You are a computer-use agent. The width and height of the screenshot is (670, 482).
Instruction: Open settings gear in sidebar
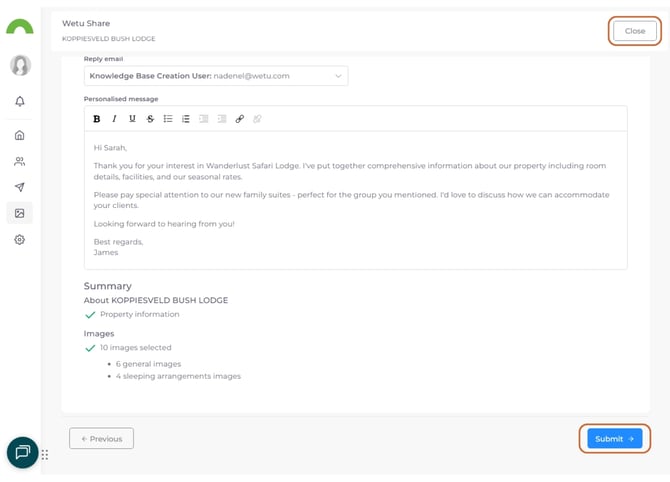click(x=20, y=240)
